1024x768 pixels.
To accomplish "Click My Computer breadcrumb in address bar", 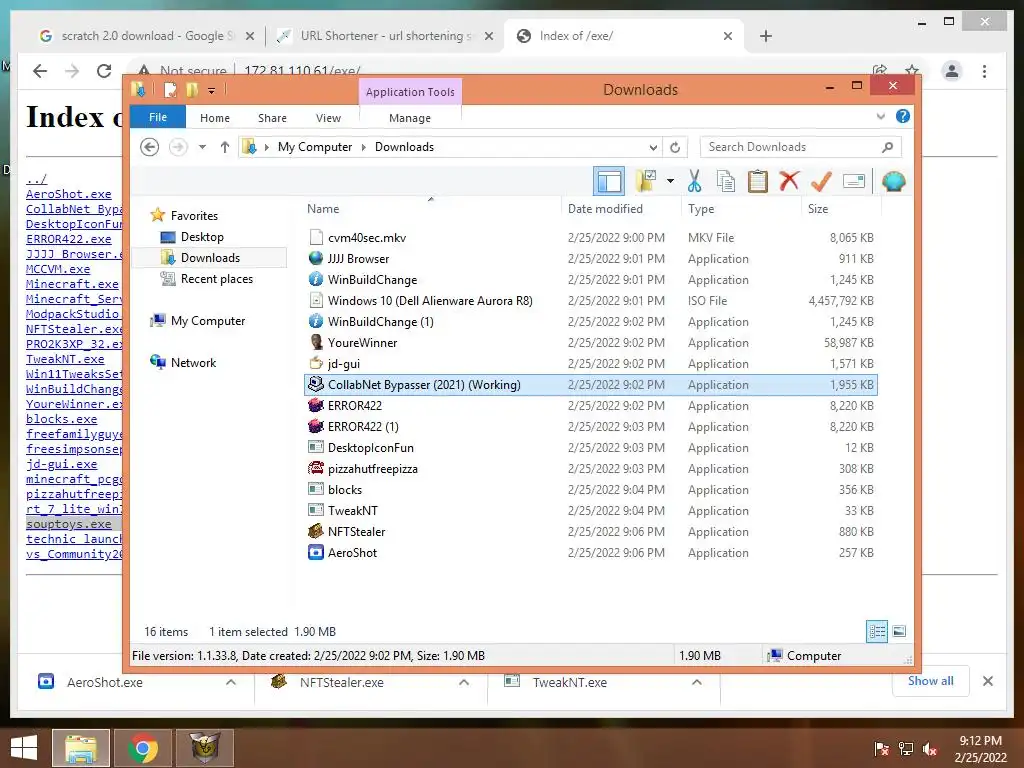I will [x=315, y=147].
